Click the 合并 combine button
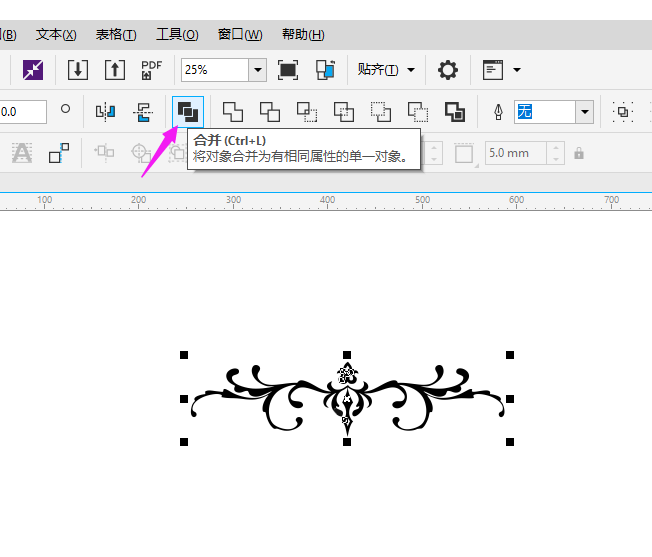 [x=188, y=111]
